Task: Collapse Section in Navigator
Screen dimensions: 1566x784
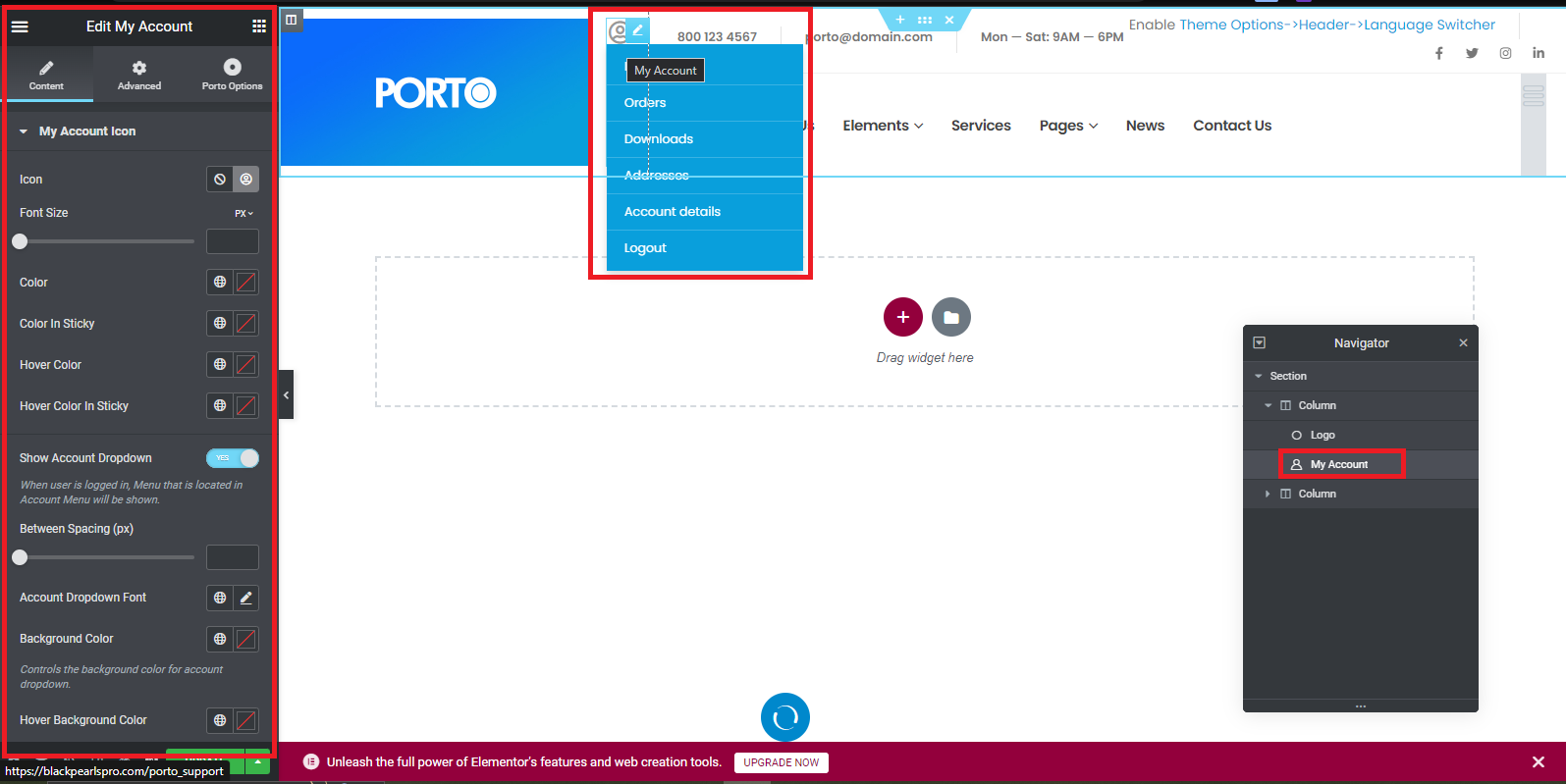Action: (1259, 377)
